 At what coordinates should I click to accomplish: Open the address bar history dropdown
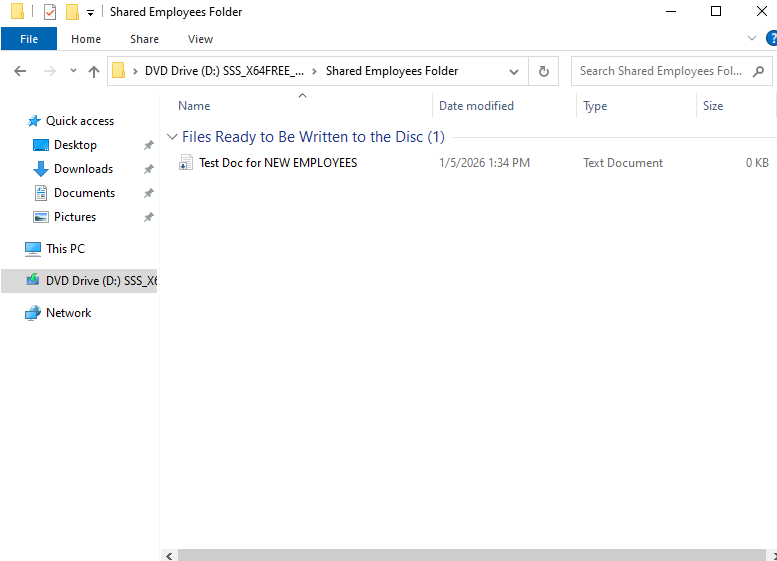[514, 71]
